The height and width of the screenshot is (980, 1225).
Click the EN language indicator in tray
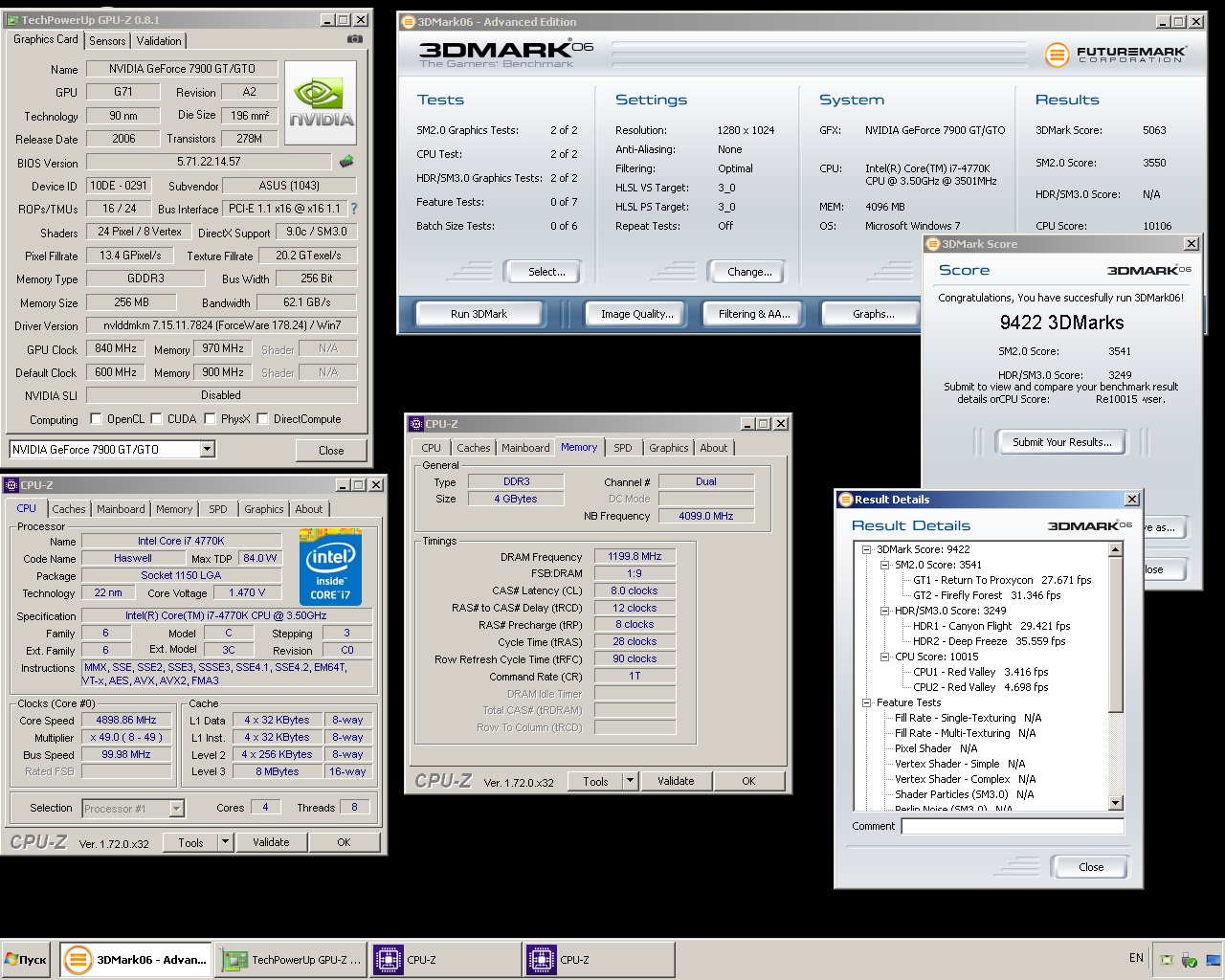pyautogui.click(x=1136, y=958)
